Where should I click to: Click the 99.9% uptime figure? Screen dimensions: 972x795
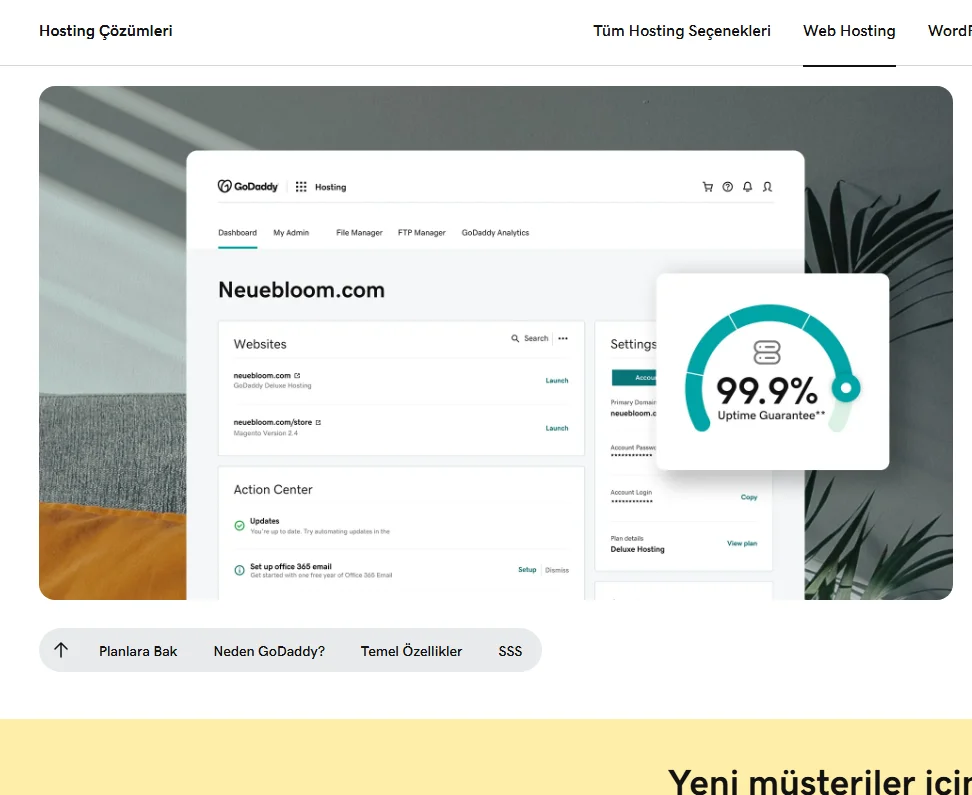pyautogui.click(x=767, y=391)
